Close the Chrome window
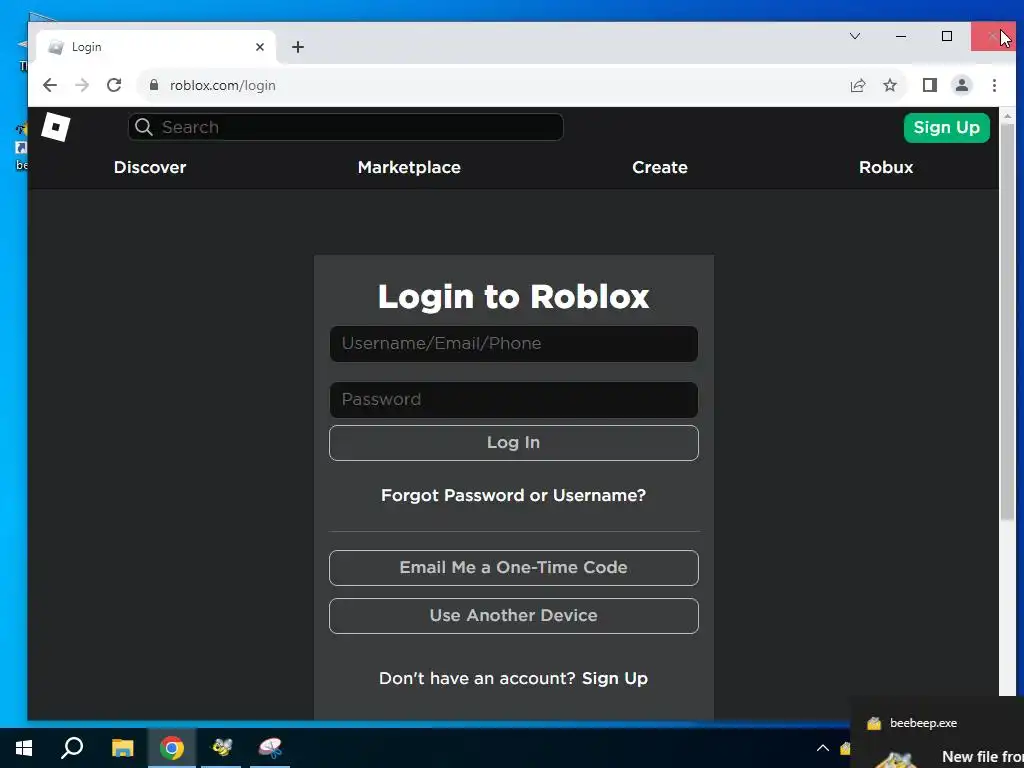The image size is (1024, 768). point(993,37)
